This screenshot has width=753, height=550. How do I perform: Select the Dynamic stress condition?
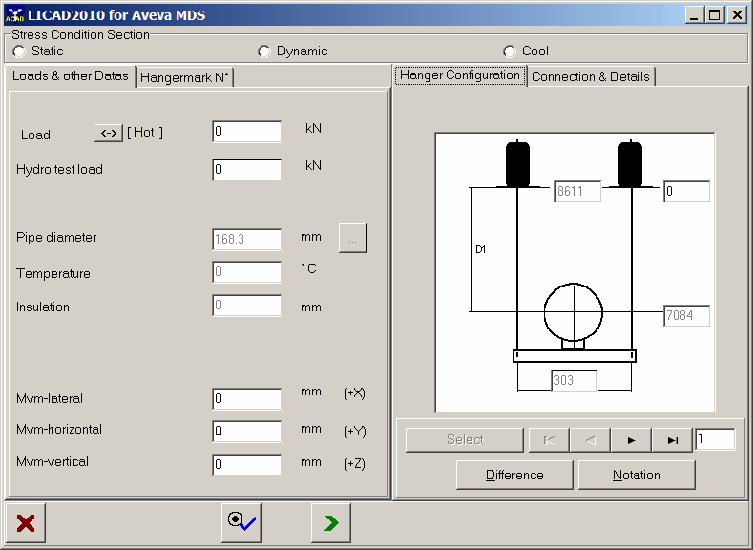coord(265,51)
